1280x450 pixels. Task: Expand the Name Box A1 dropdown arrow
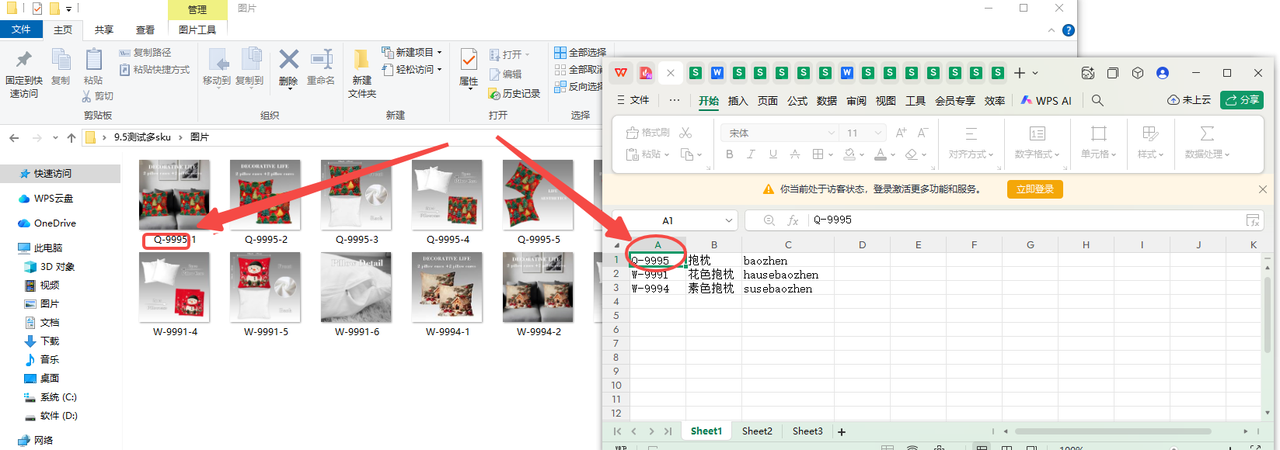pyautogui.click(x=728, y=220)
